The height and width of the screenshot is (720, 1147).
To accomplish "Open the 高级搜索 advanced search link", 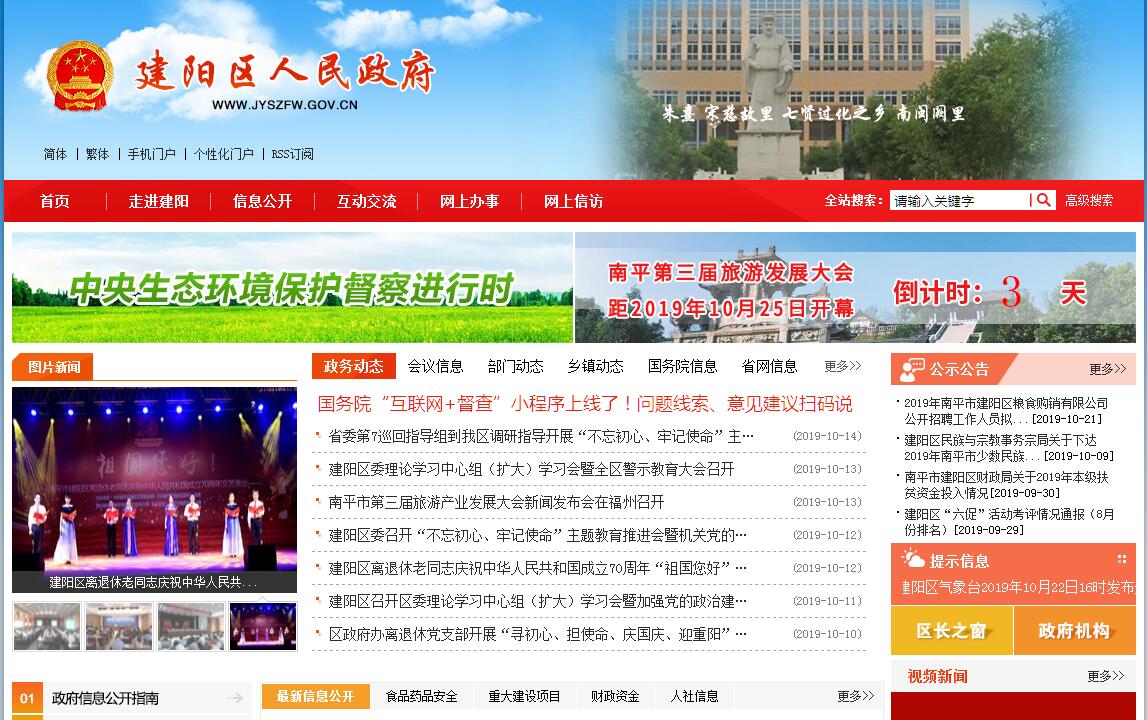I will coord(1088,200).
